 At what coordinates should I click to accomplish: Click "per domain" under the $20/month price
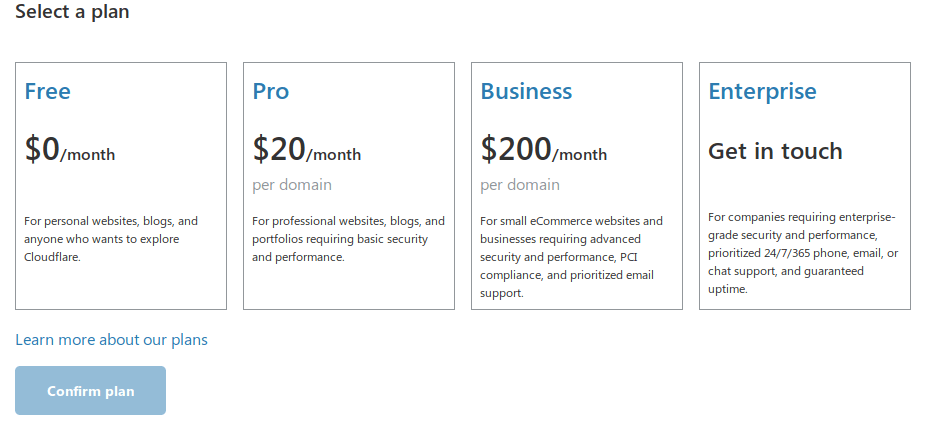(x=292, y=185)
